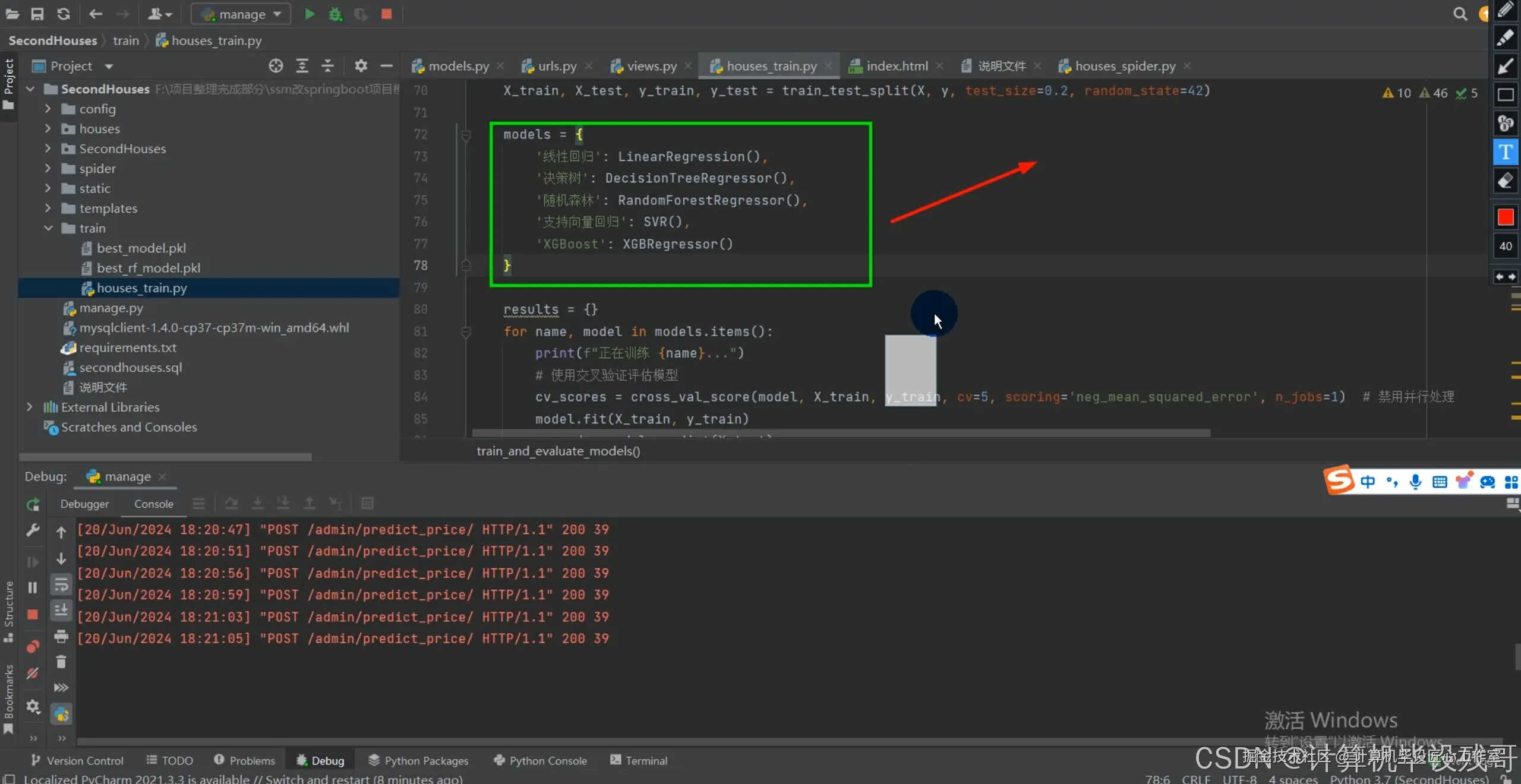Collapse the train folder

48,228
